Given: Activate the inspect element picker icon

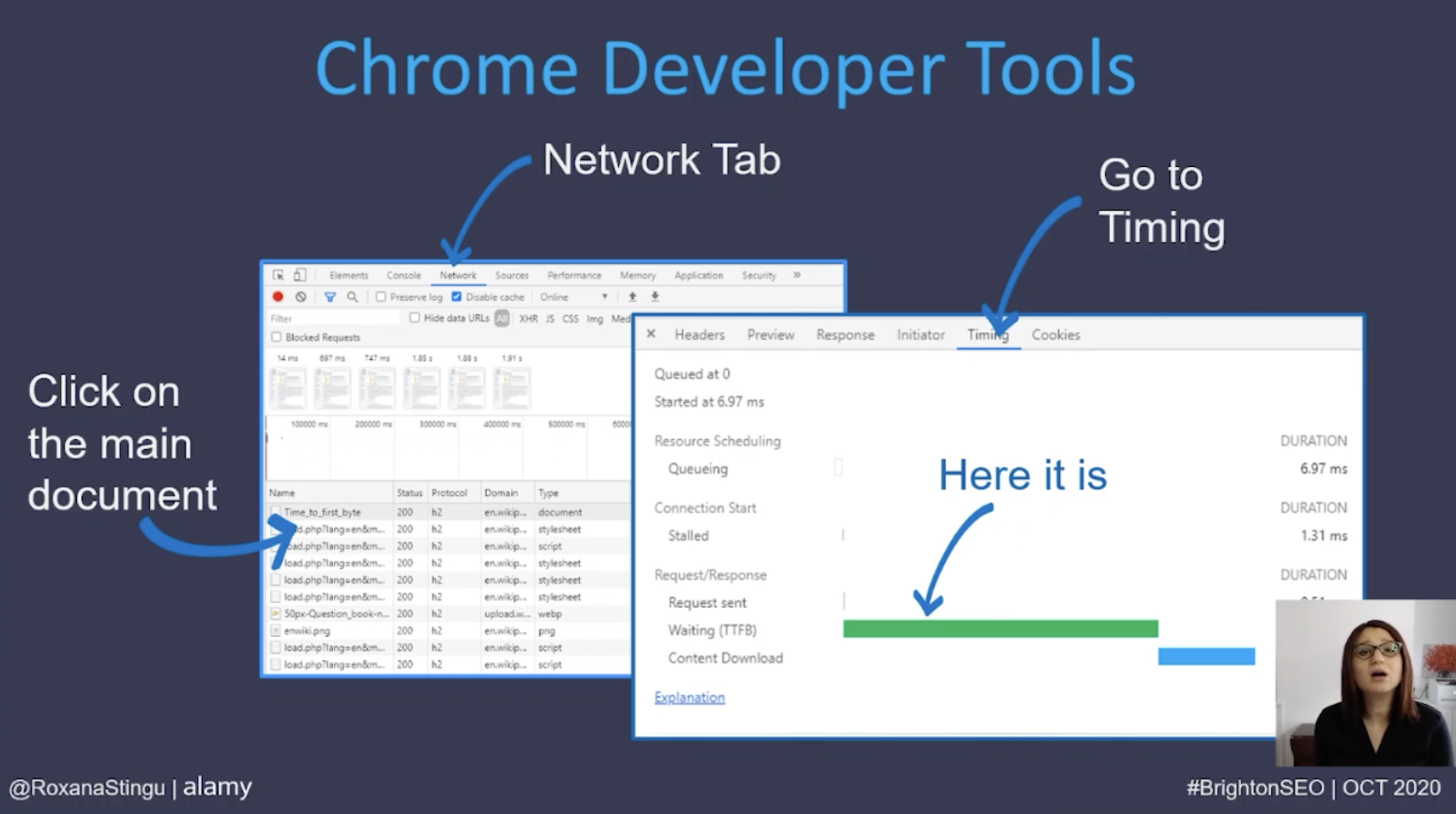Looking at the screenshot, I should click(279, 275).
